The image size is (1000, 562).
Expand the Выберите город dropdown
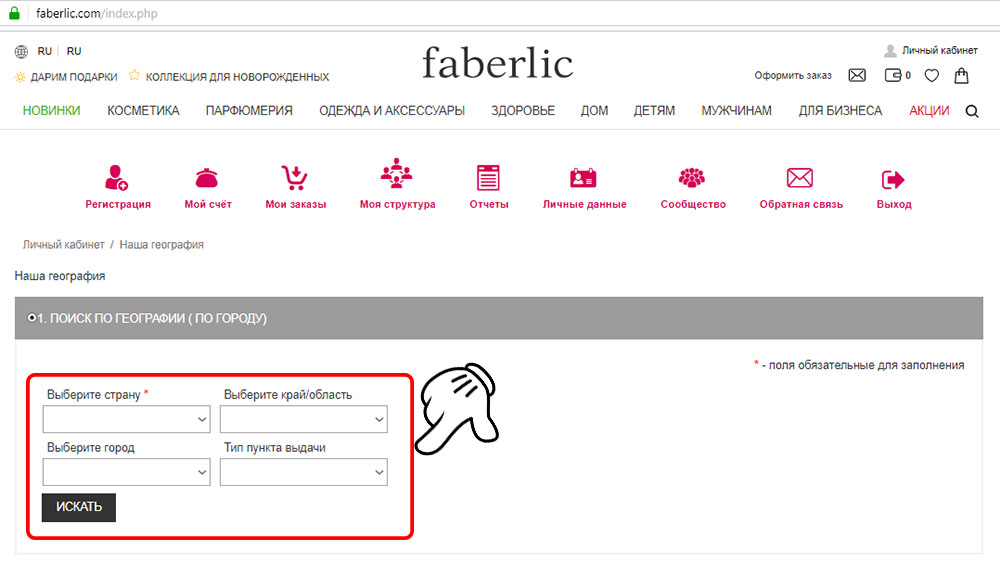(x=126, y=473)
